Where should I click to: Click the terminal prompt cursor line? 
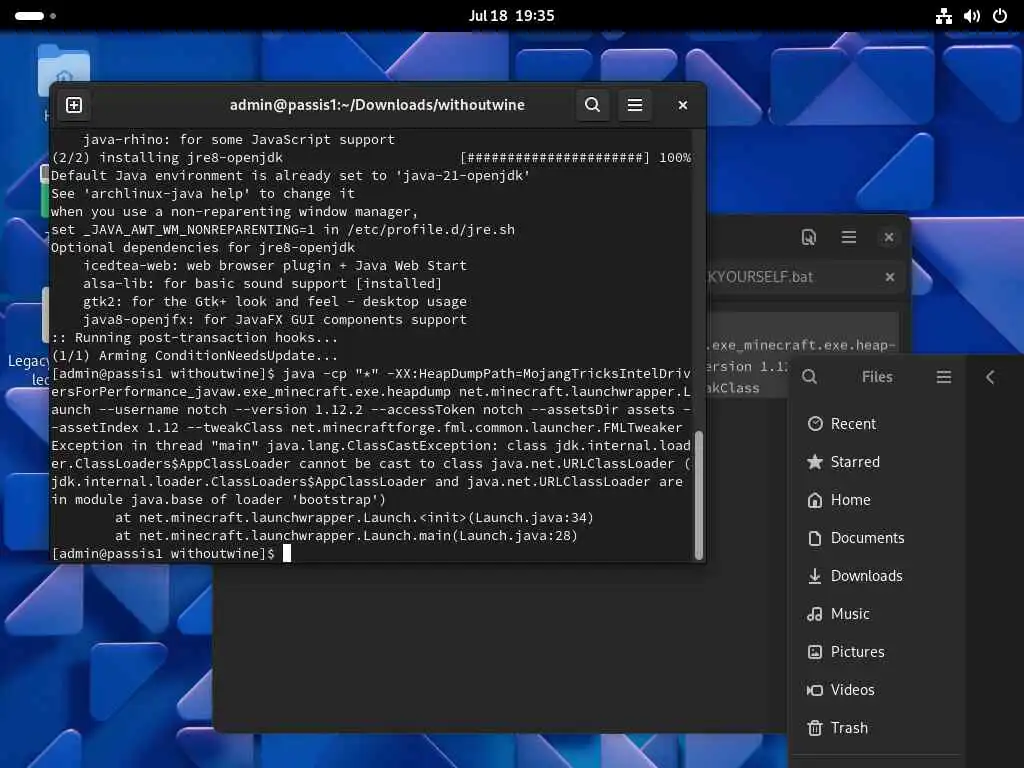(x=171, y=554)
